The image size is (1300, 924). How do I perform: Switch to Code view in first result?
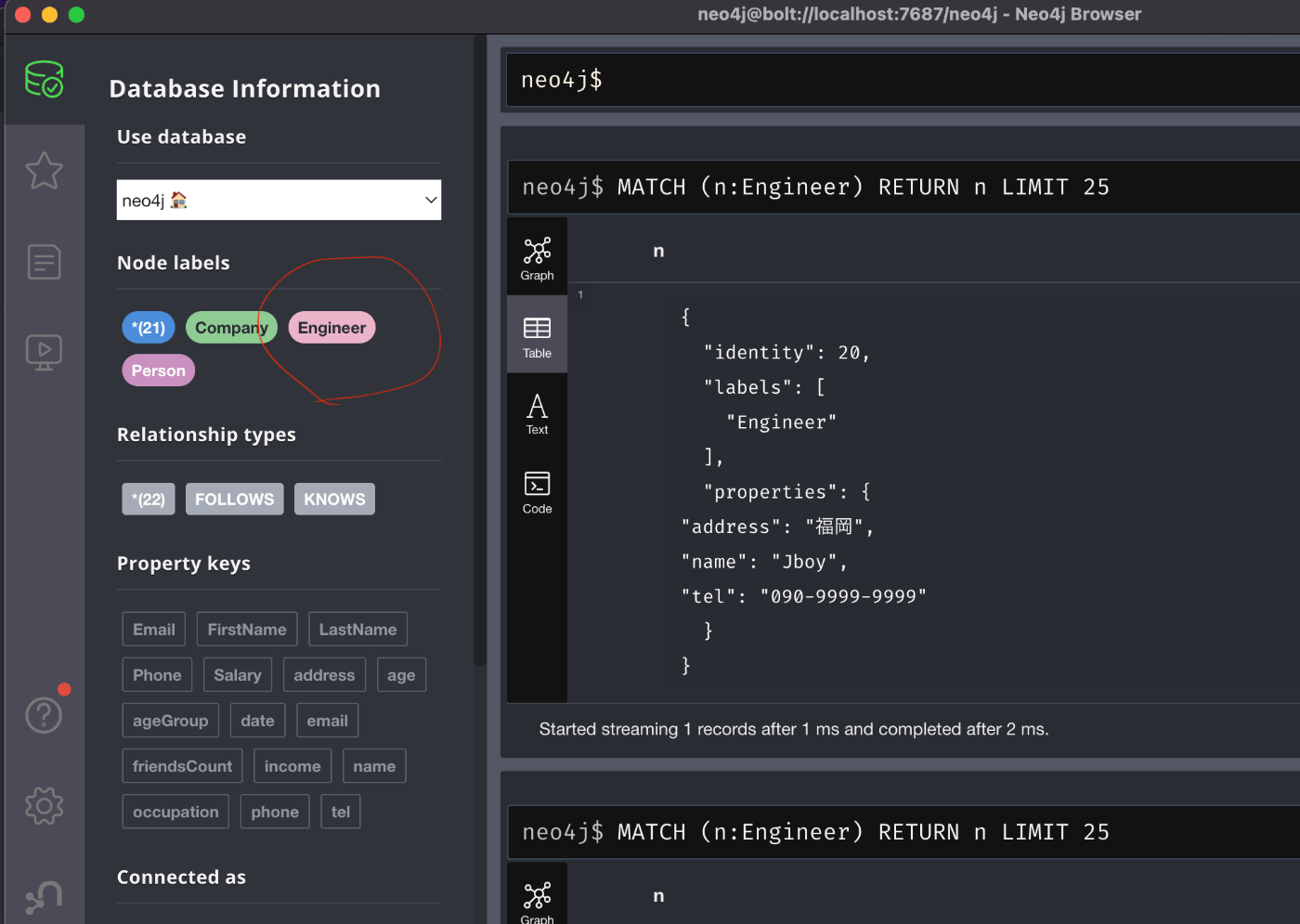coord(537,492)
